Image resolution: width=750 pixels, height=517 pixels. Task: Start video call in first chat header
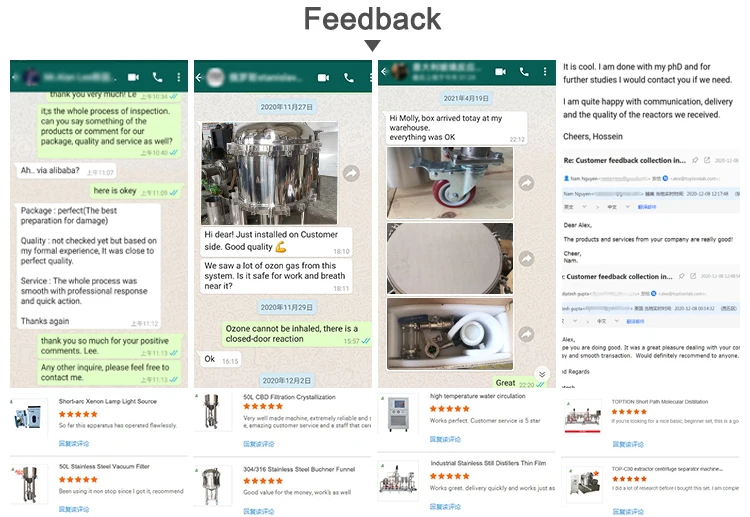(x=133, y=77)
